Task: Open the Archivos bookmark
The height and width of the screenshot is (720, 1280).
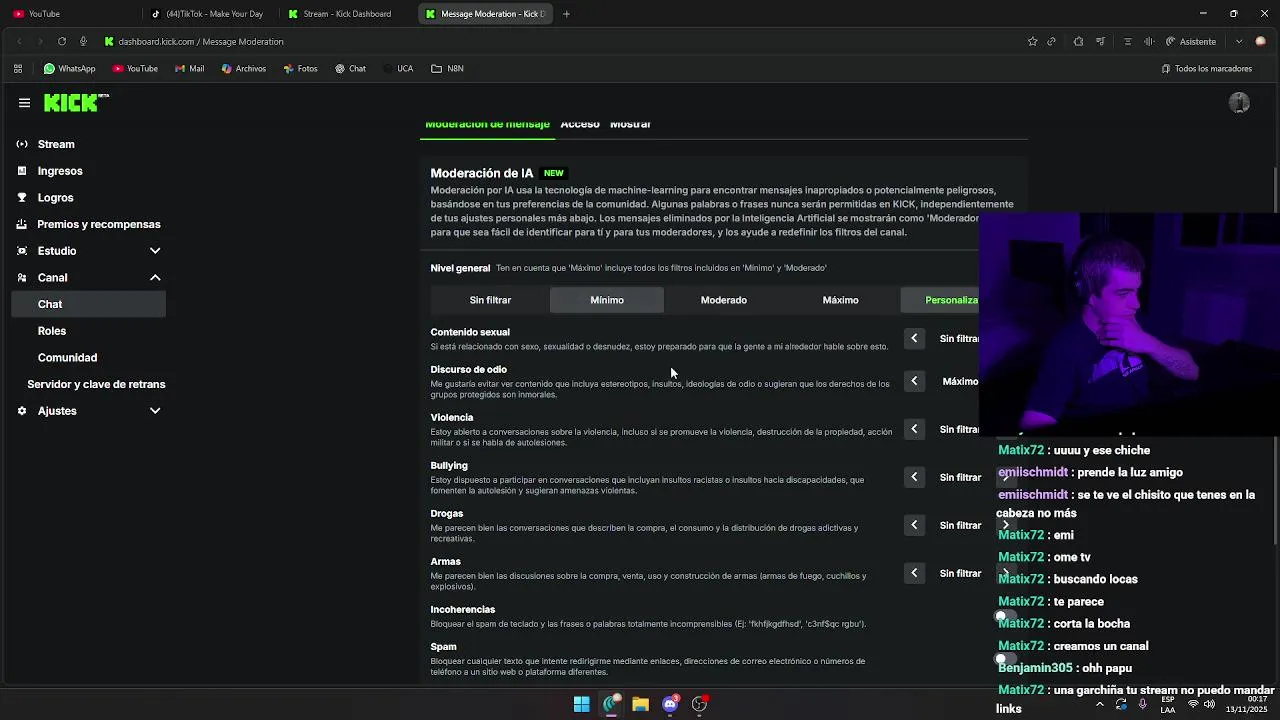Action: point(243,69)
